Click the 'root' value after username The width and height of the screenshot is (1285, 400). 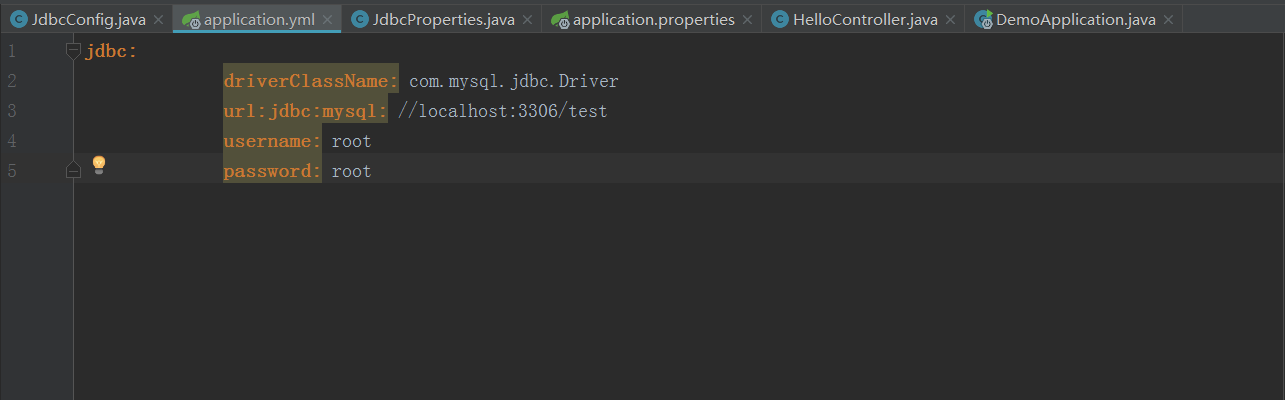tap(351, 142)
